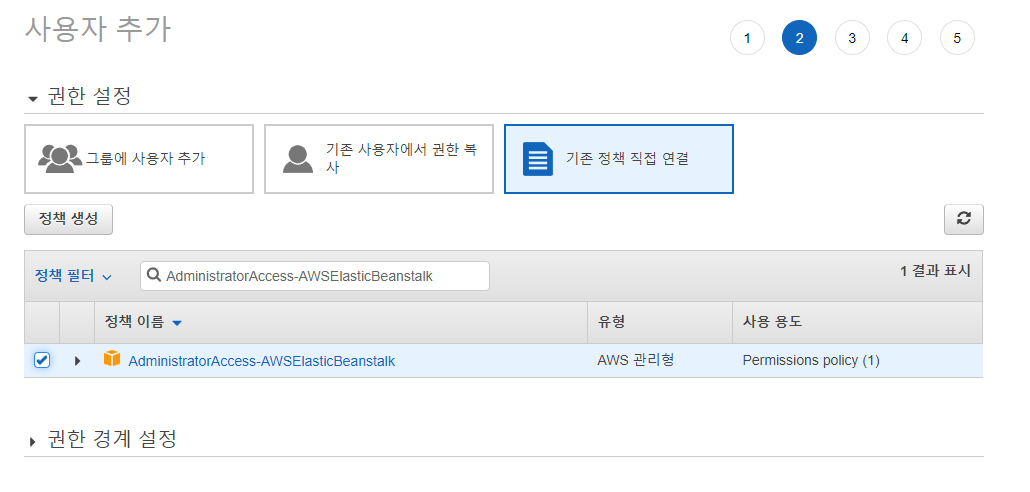Expand the AdministratorAccess-AWSElasticBeanstalk row details
This screenshot has width=1030, height=492.
click(77, 361)
